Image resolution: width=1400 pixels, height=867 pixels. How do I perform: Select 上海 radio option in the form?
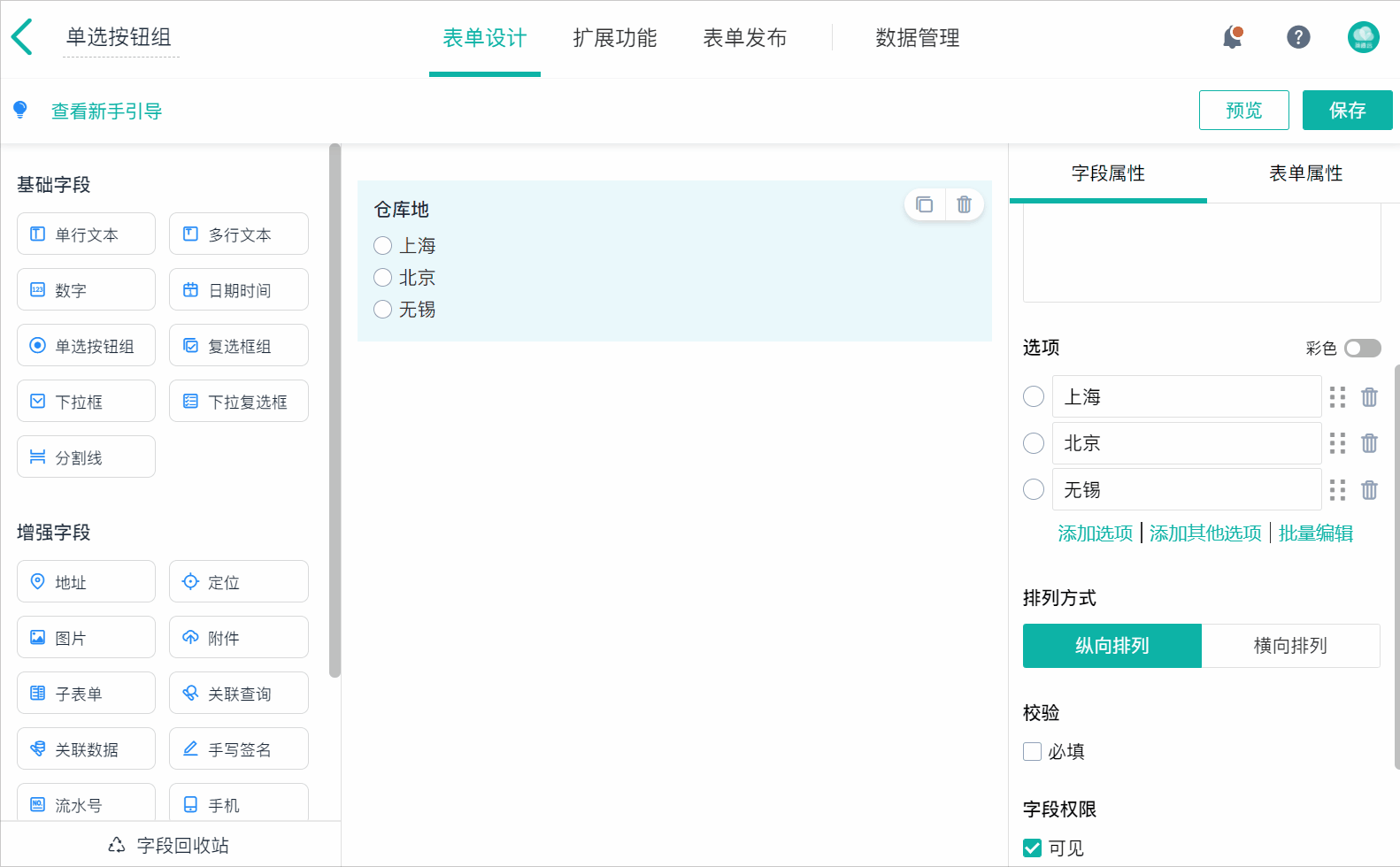(x=383, y=246)
